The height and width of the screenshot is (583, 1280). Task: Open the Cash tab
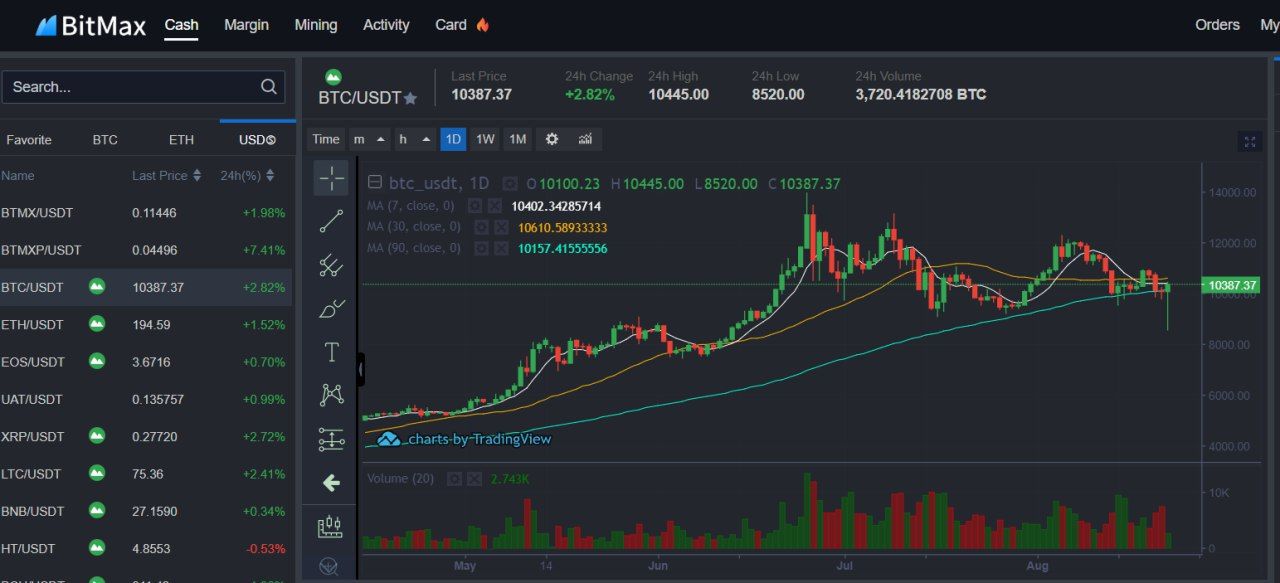click(181, 25)
